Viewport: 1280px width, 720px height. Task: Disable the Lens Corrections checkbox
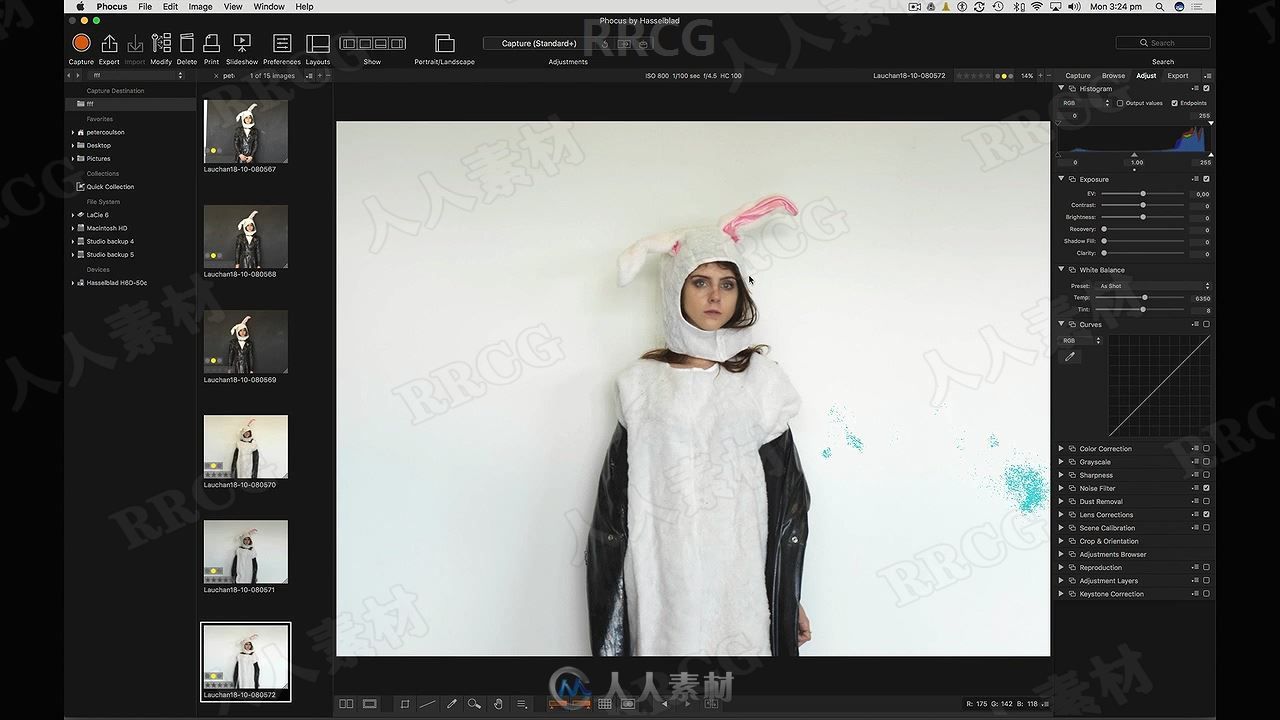pyautogui.click(x=1206, y=514)
